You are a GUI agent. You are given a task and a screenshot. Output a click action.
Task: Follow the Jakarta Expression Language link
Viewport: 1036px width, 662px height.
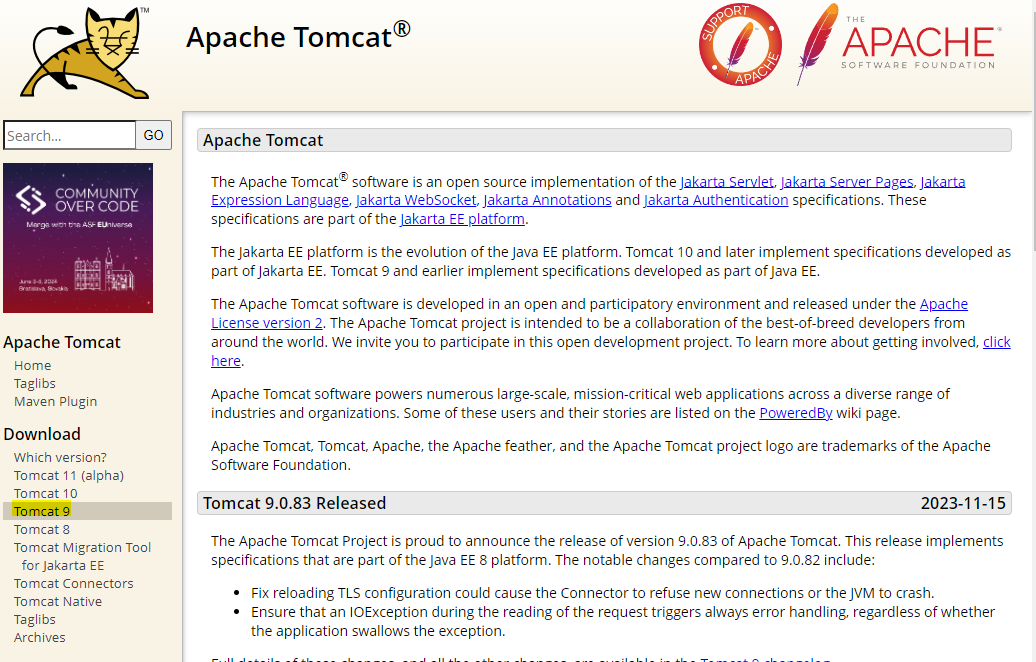click(x=279, y=200)
